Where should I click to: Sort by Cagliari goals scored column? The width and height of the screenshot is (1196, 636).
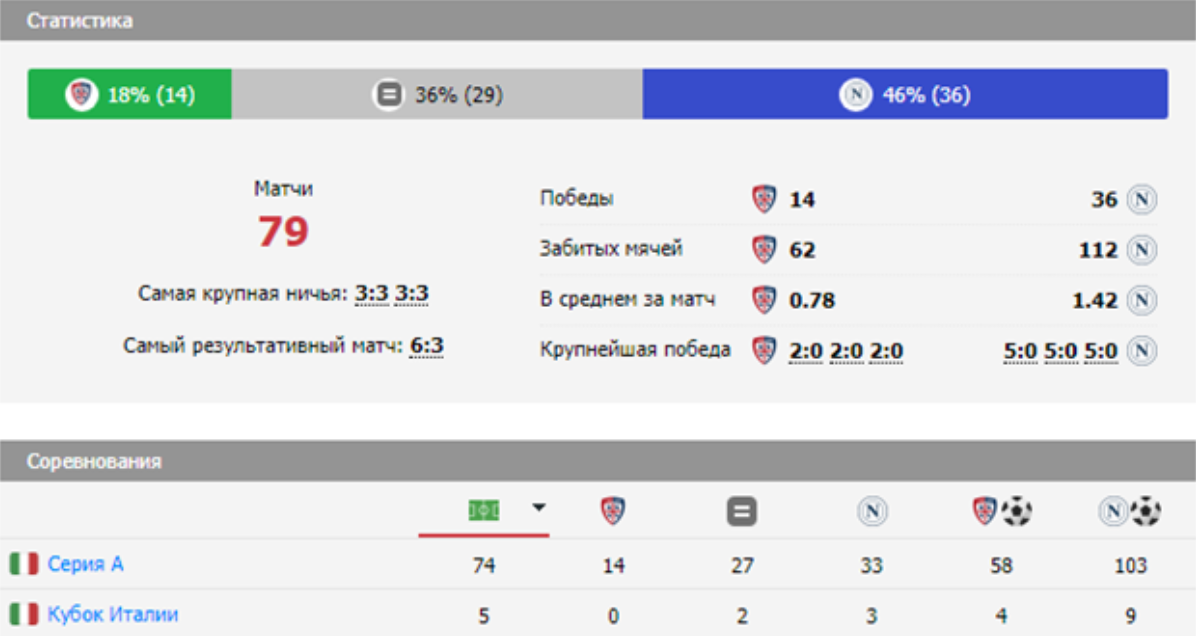pyautogui.click(x=1001, y=512)
